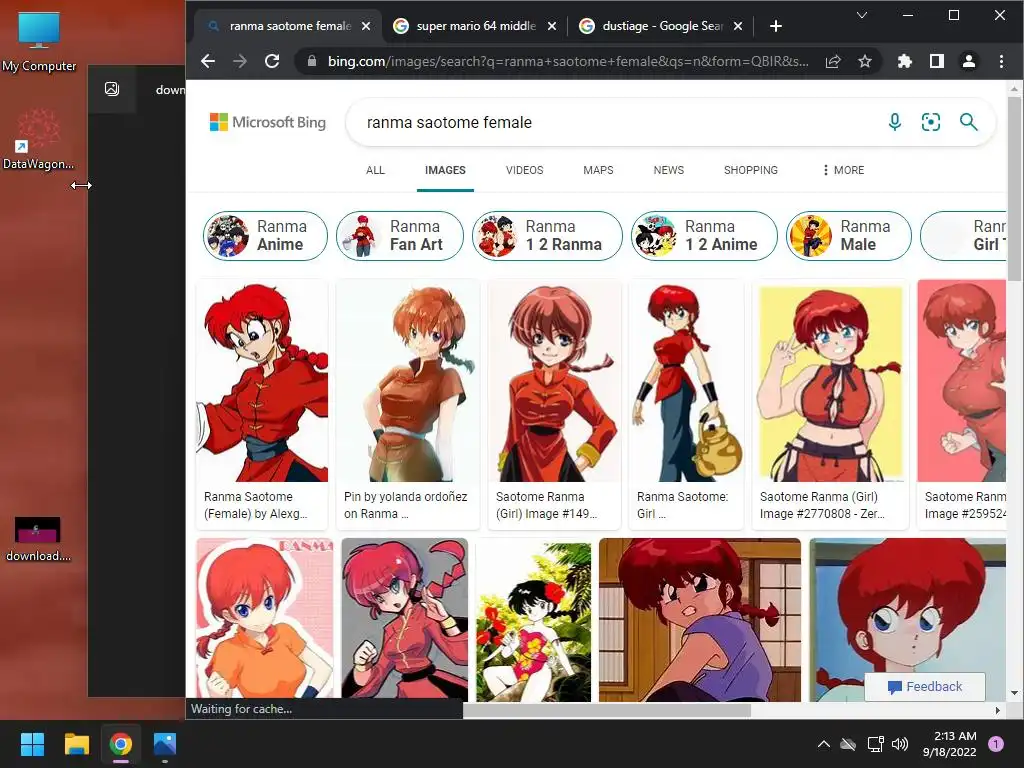Open a new browser tab
The height and width of the screenshot is (768, 1024).
tap(775, 26)
